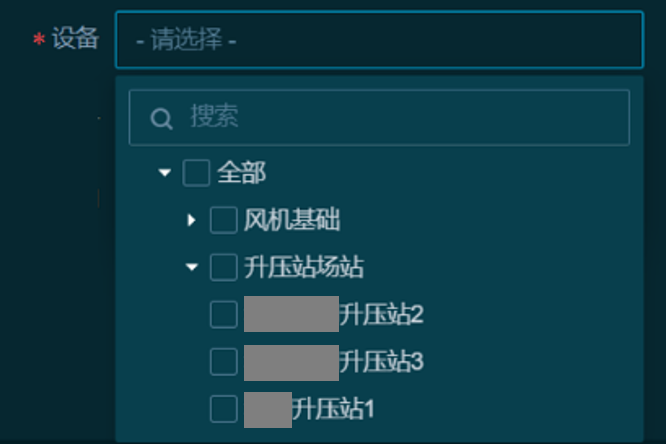Image resolution: width=666 pixels, height=444 pixels.
Task: Collapse the 全部 tree node arrow
Action: coord(165,174)
